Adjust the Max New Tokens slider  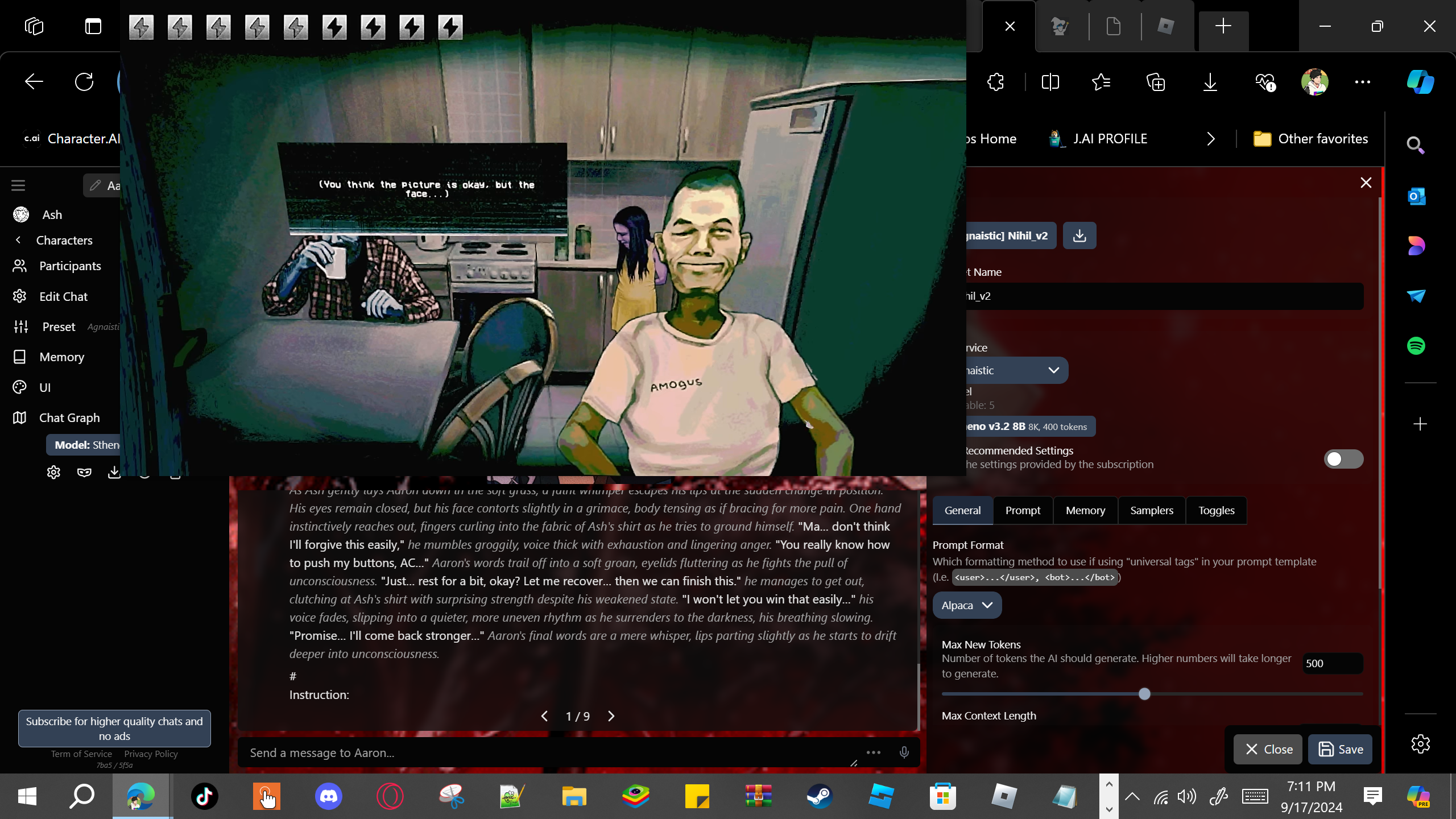coord(1144,694)
